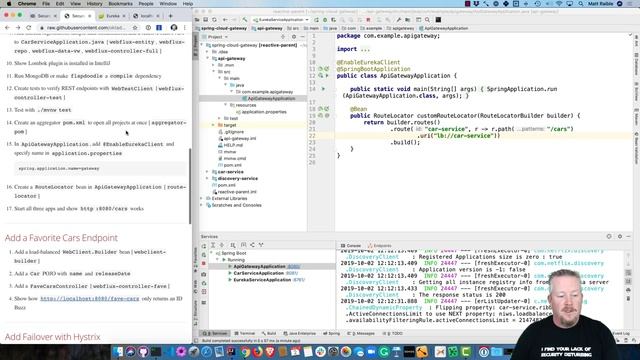
Task: Click the Project panel locate target icon
Action: [283, 37]
